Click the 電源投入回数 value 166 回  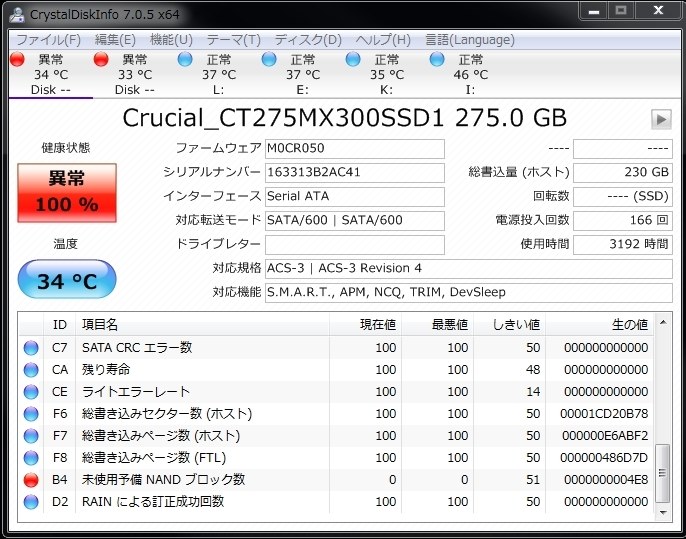[623, 220]
